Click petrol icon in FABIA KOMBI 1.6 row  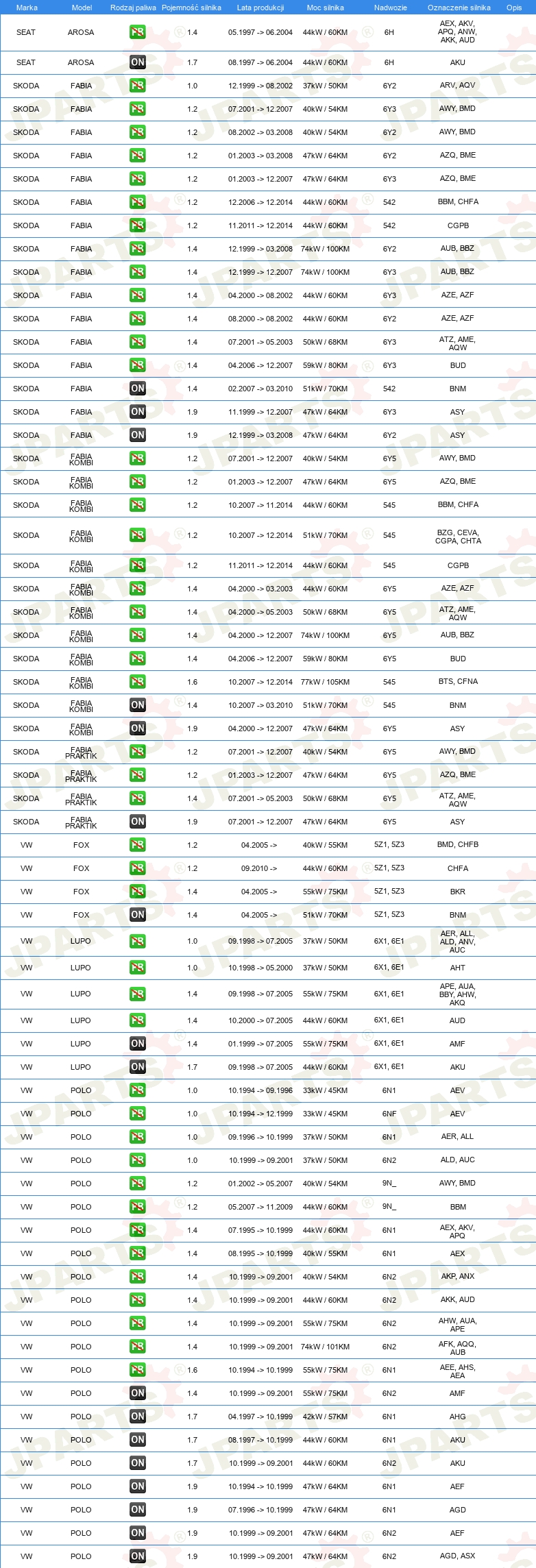138,682
